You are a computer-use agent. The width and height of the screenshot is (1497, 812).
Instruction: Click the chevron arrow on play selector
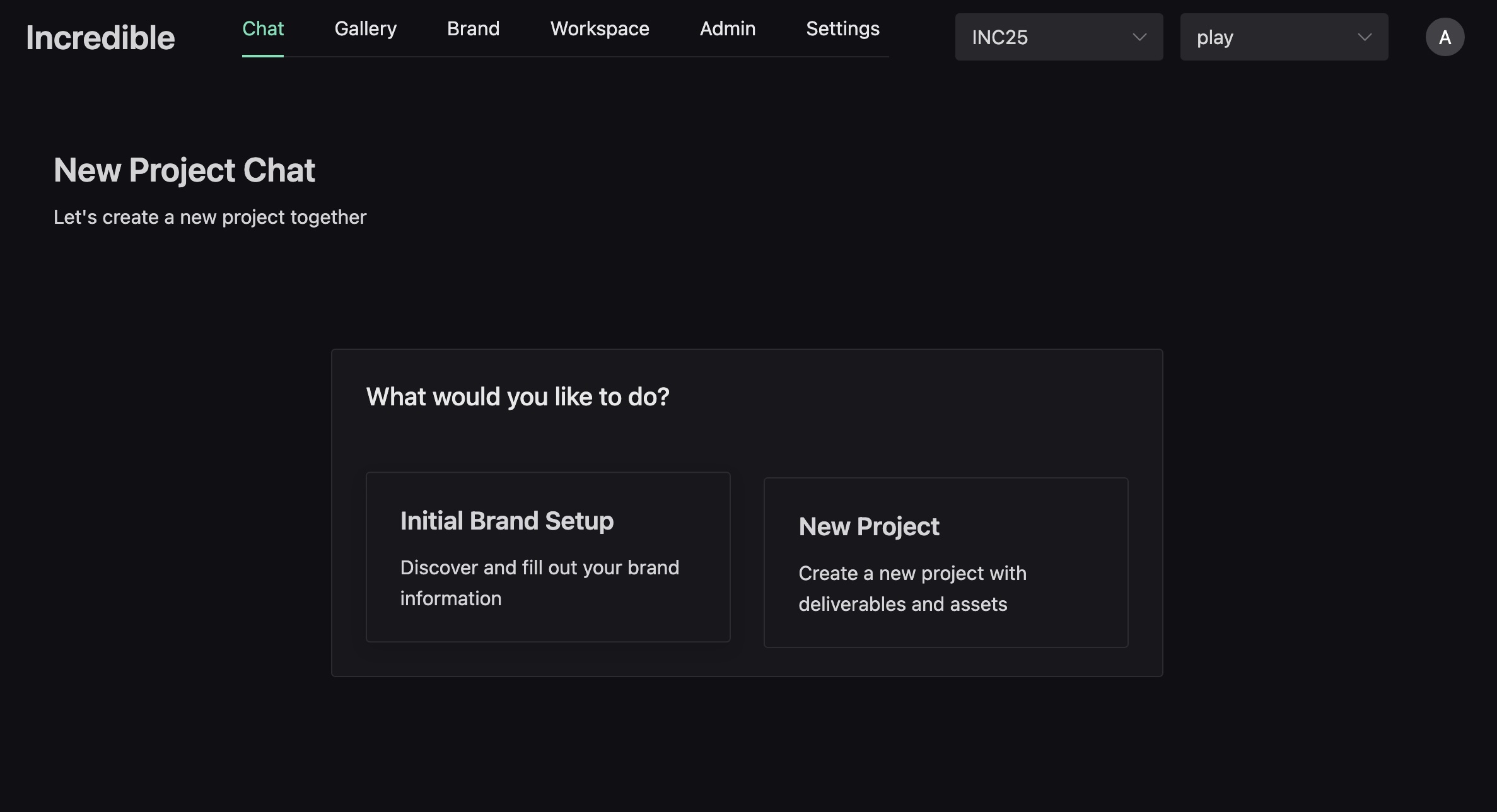pyautogui.click(x=1365, y=37)
